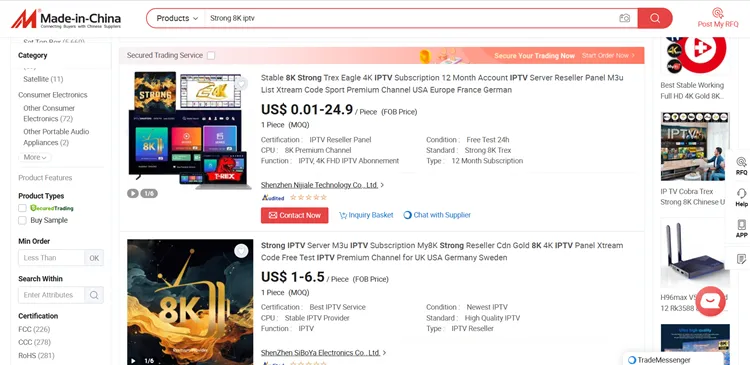The width and height of the screenshot is (750, 365).
Task: Click the Min Order Less Than field
Action: point(52,258)
